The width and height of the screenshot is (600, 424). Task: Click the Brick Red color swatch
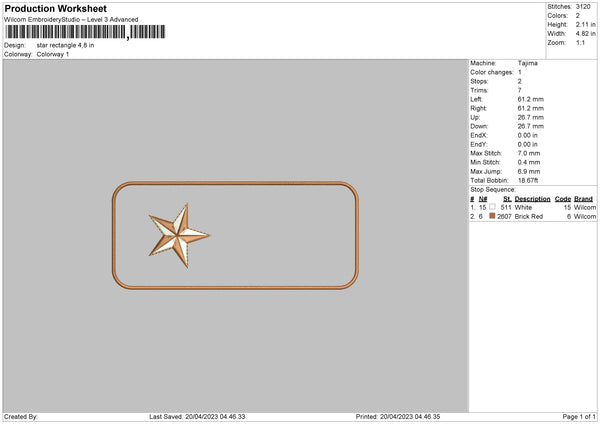pos(492,216)
